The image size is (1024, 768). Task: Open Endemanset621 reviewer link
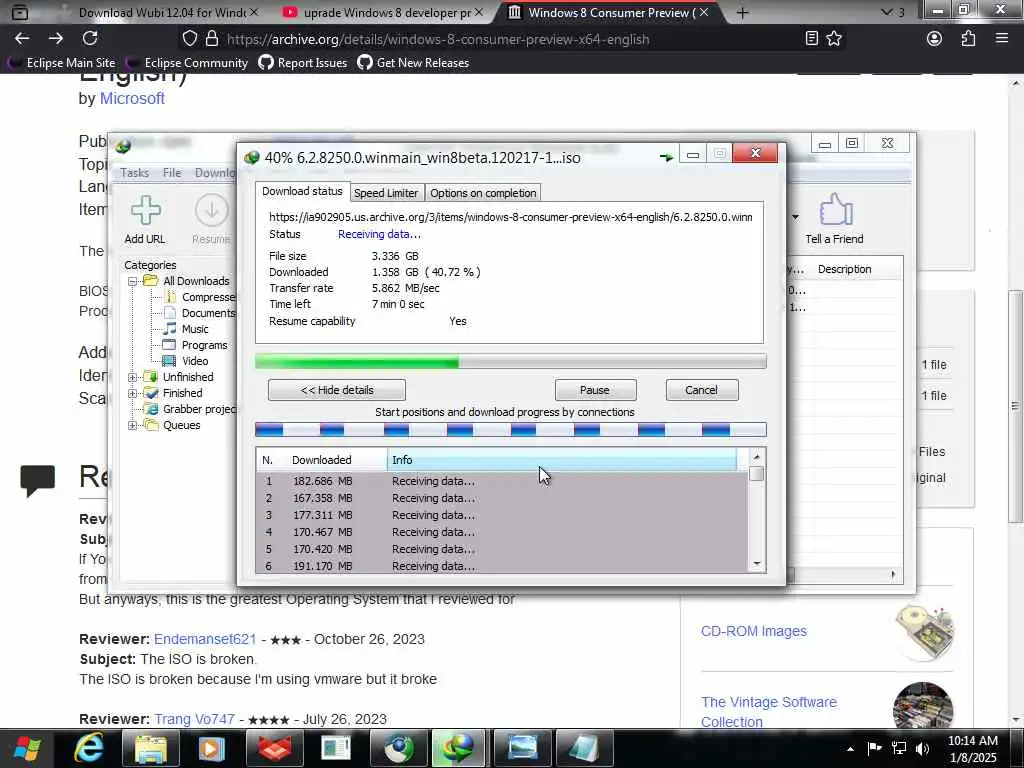click(205, 639)
